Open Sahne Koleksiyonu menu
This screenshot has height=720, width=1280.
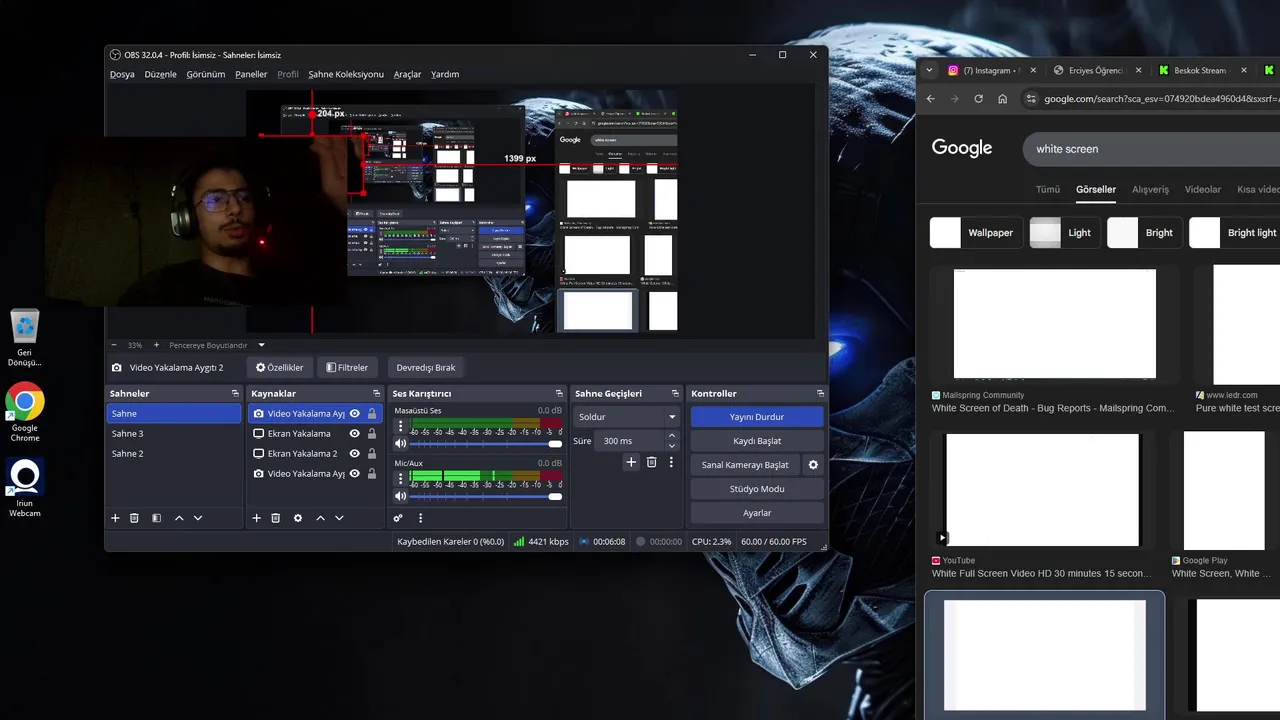(346, 74)
